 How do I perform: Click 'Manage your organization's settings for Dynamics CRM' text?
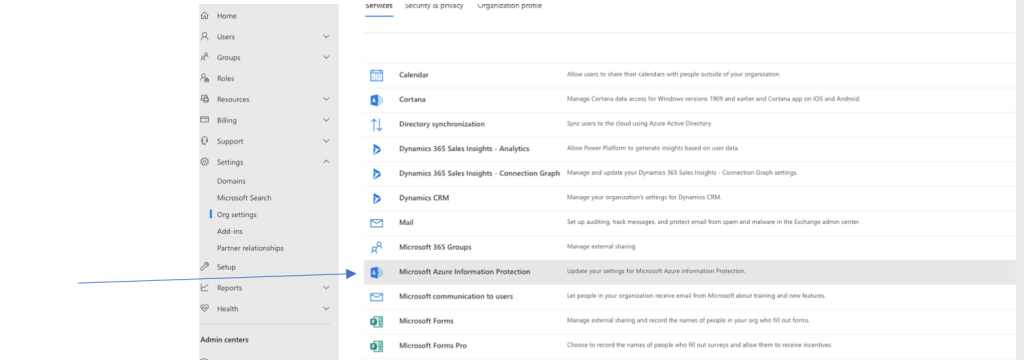(x=644, y=198)
